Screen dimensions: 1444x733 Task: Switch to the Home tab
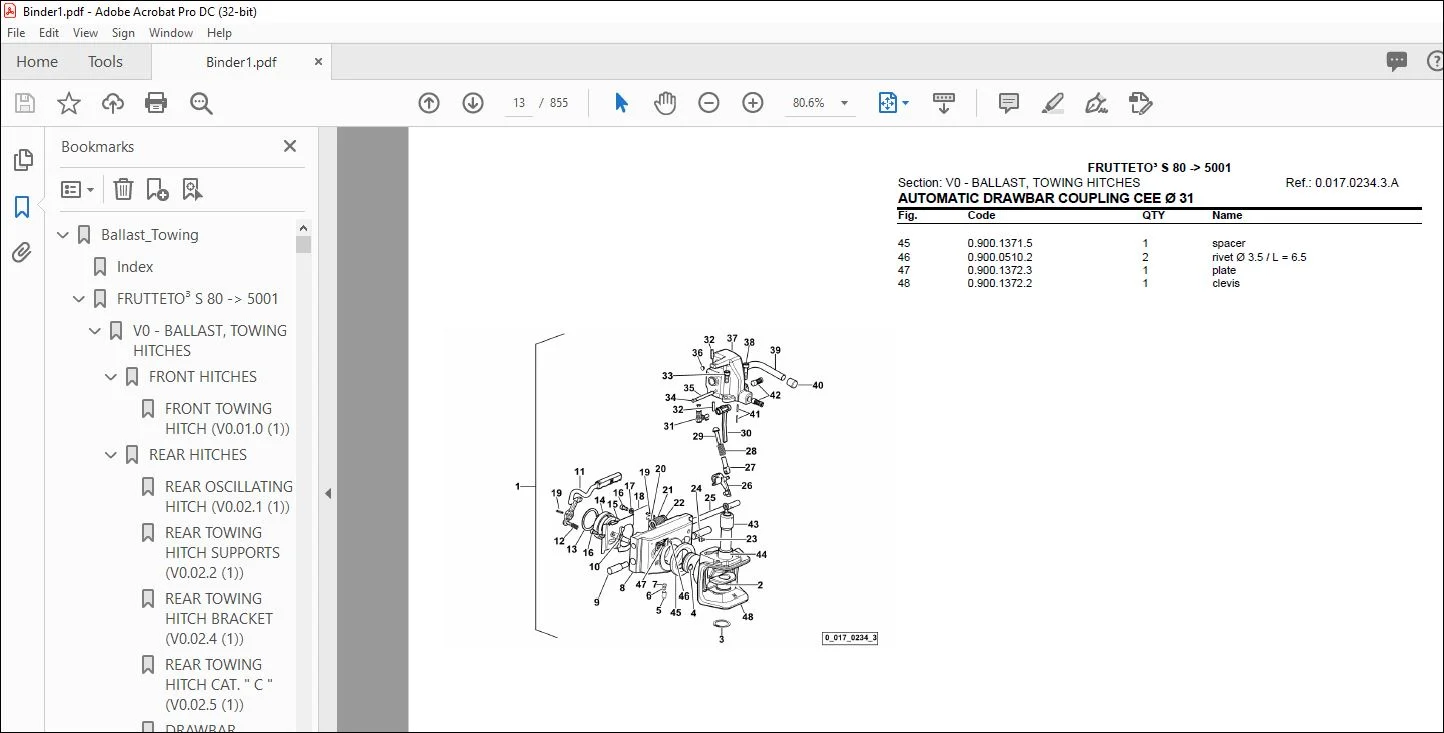37,62
